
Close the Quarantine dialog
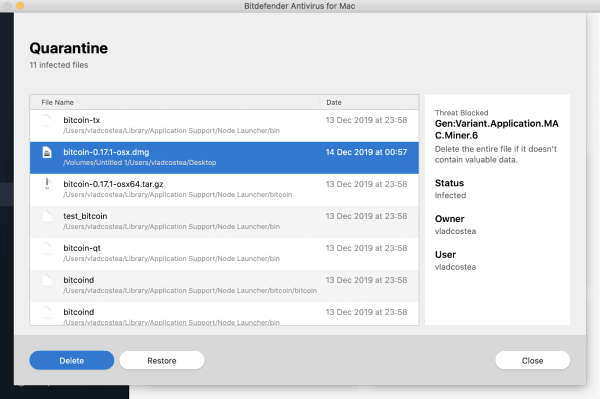pyautogui.click(x=532, y=360)
